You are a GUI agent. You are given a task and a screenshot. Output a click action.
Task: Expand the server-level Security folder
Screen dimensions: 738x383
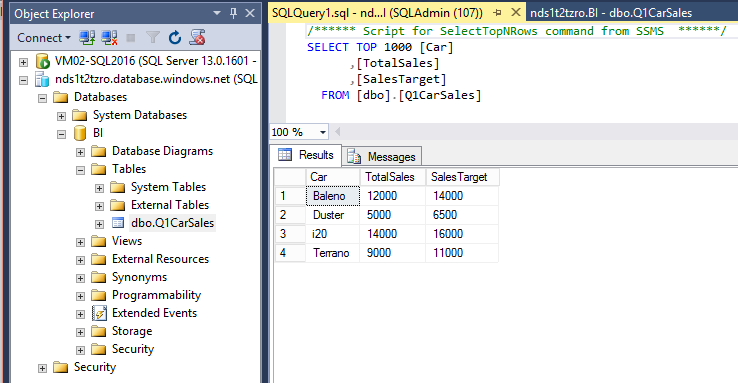tap(42, 368)
